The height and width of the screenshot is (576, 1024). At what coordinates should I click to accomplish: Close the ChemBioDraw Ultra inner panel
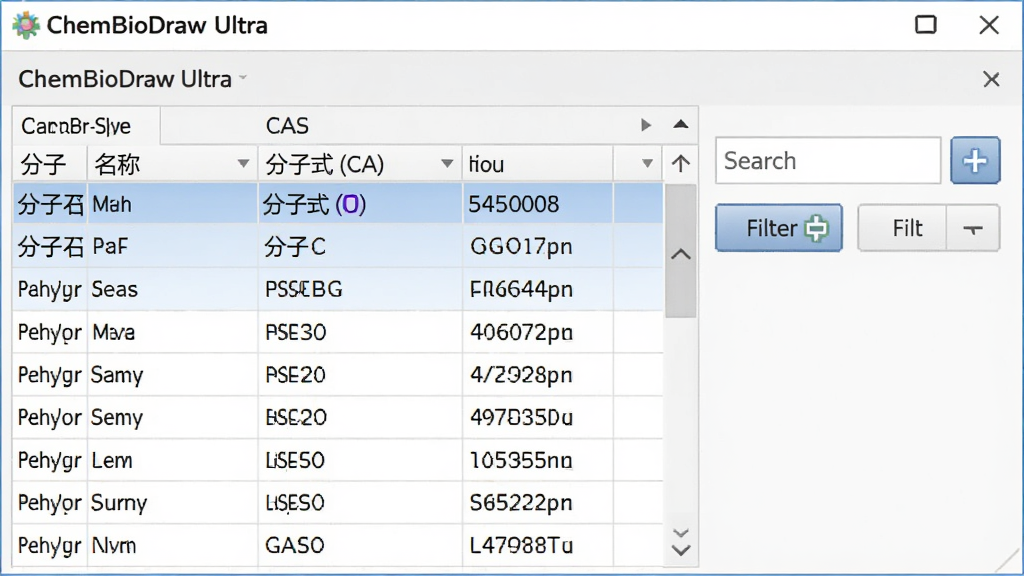(991, 79)
